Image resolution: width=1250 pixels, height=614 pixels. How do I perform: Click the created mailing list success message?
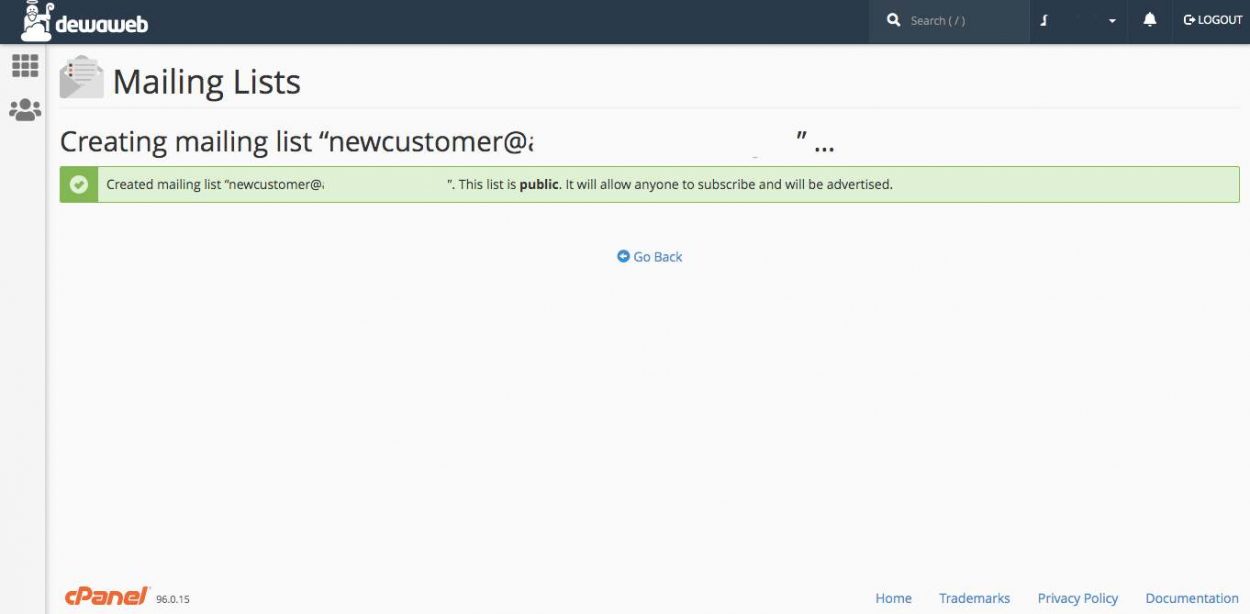pos(500,185)
